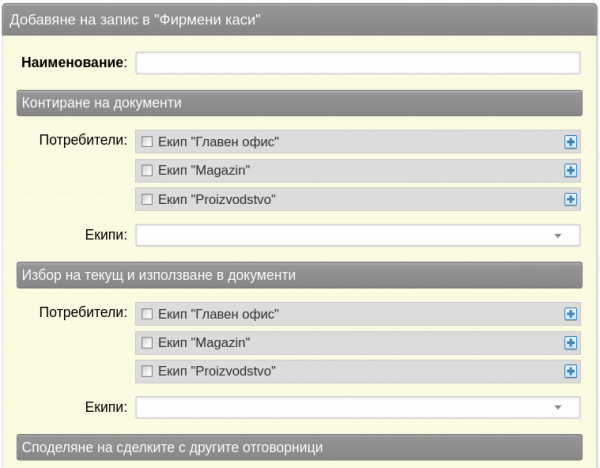Expand "Proizvodstvo" plus icon under Избор на текущ
This screenshot has height=468, width=600.
tap(570, 371)
